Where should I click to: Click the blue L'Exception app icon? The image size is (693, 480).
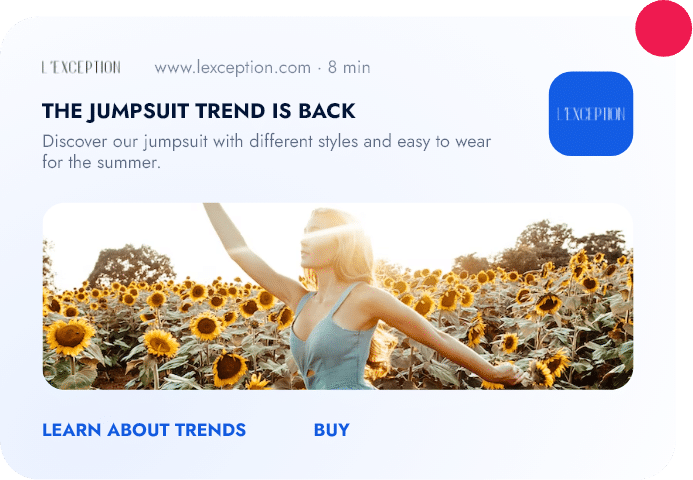(590, 114)
